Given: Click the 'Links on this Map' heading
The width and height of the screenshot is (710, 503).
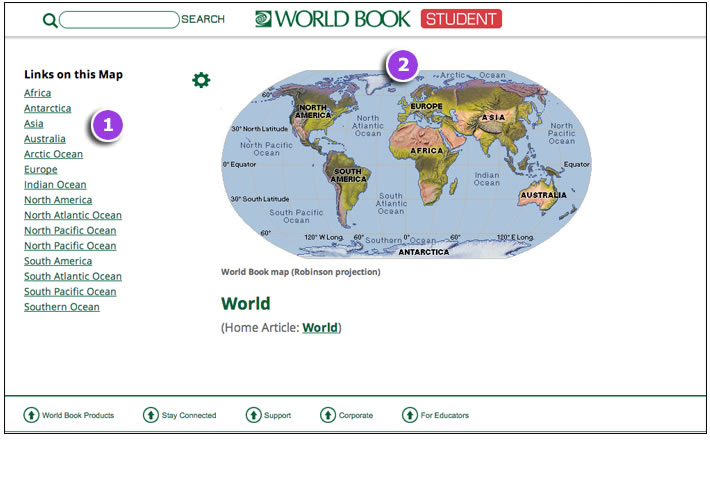Looking at the screenshot, I should coord(73,74).
